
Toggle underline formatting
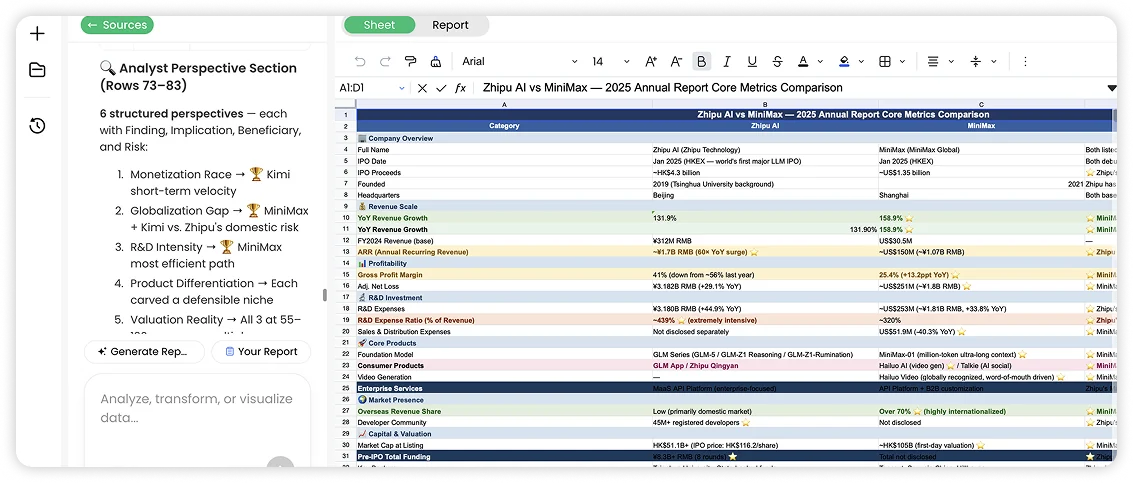tap(752, 61)
